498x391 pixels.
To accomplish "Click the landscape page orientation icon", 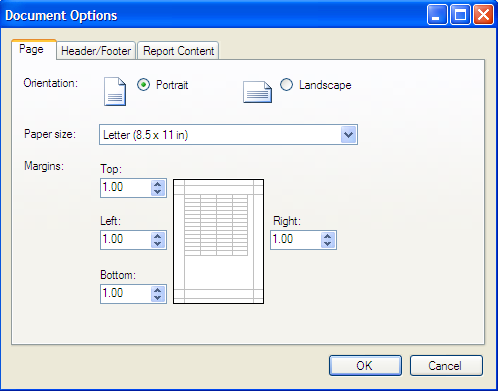I will pos(257,92).
